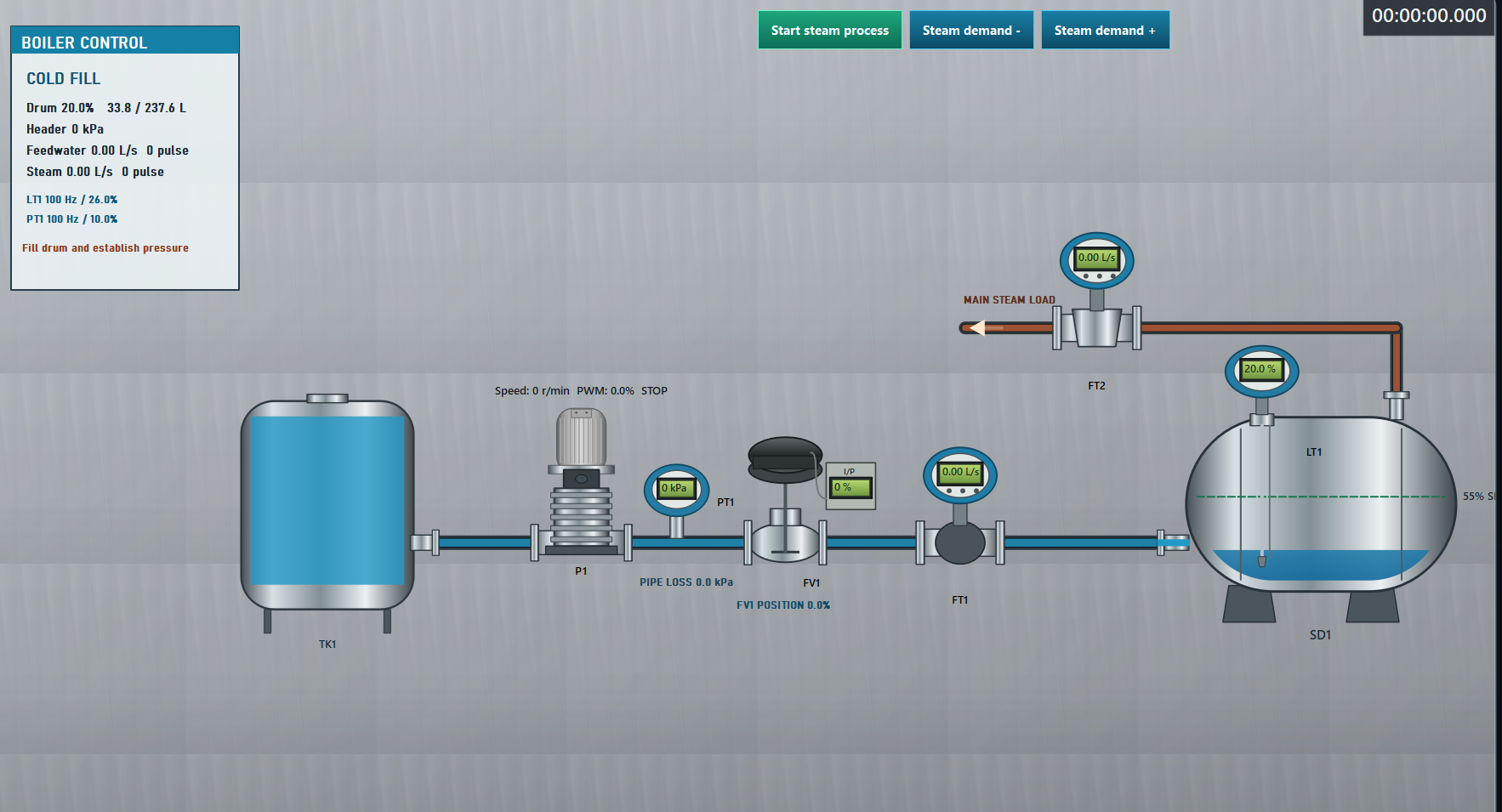Click the Feedwater 0.00 L/s readout
The image size is (1502, 812).
107,150
